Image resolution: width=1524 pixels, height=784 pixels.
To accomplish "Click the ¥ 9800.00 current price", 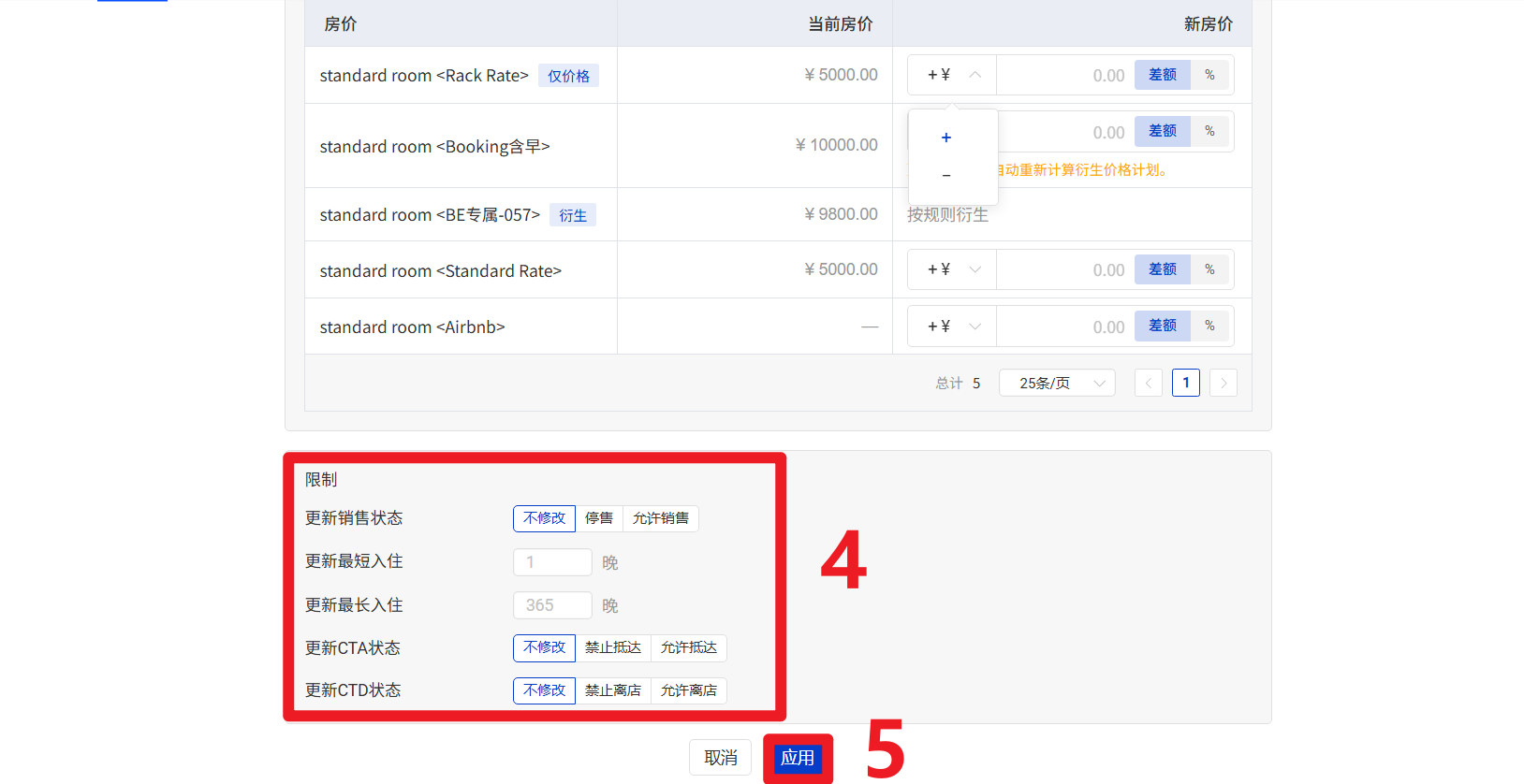I will click(841, 214).
